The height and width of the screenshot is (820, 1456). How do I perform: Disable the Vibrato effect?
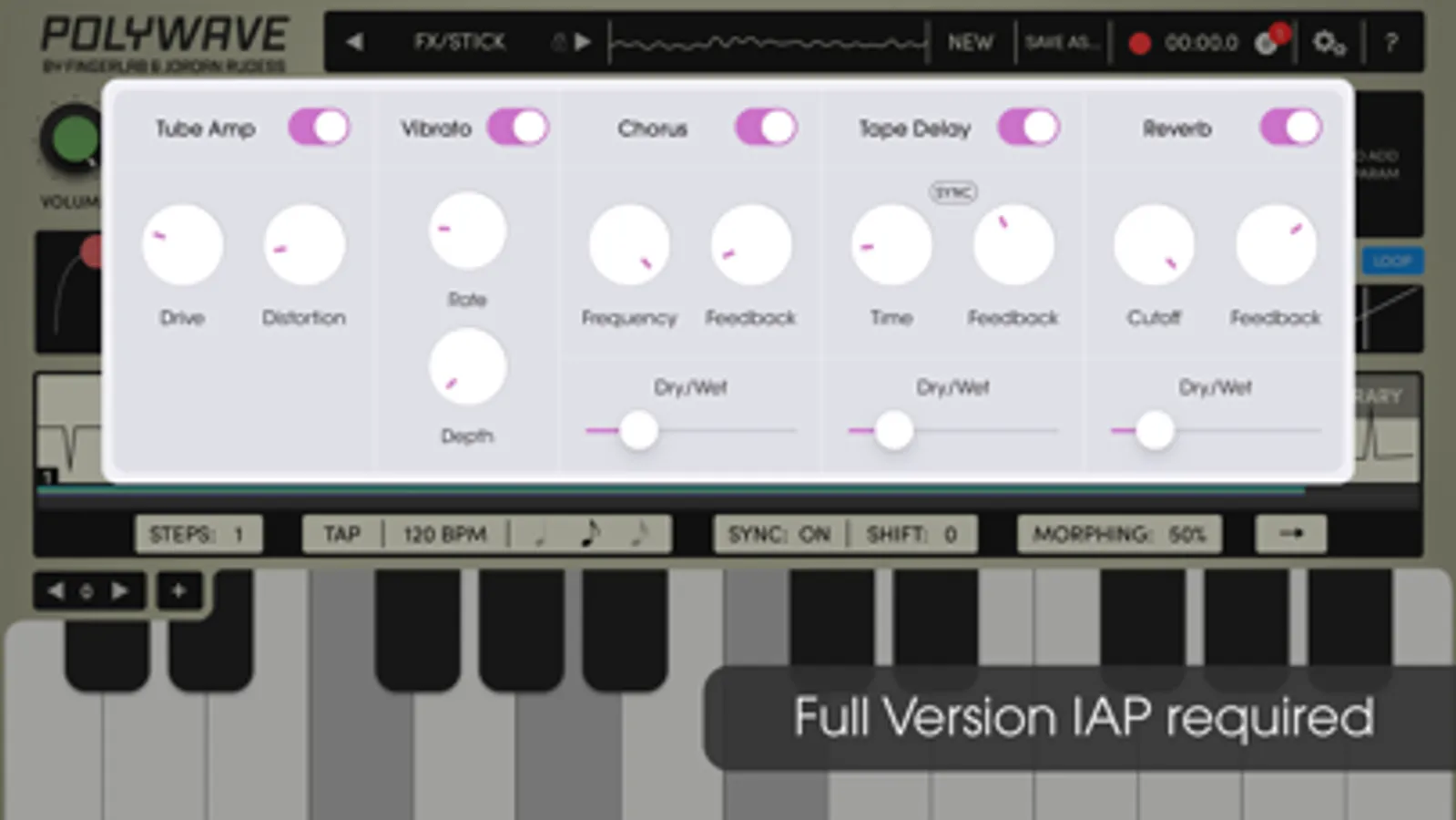click(x=517, y=128)
